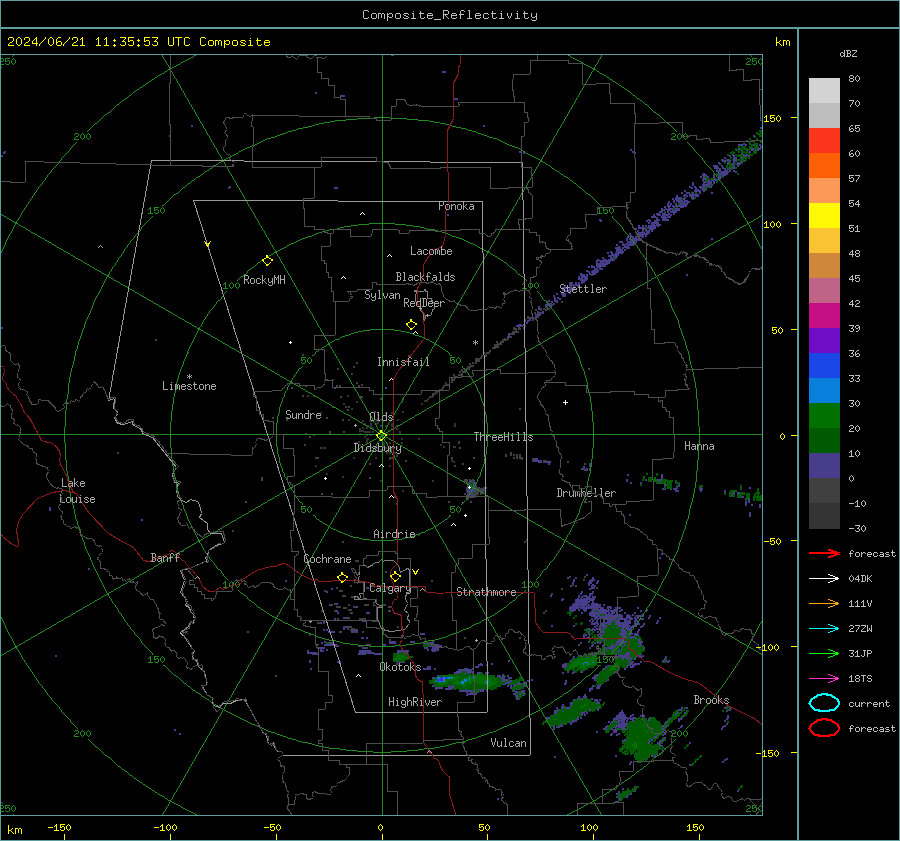
Task: Click the white plus marker north of Drumheller
Action: pos(565,402)
